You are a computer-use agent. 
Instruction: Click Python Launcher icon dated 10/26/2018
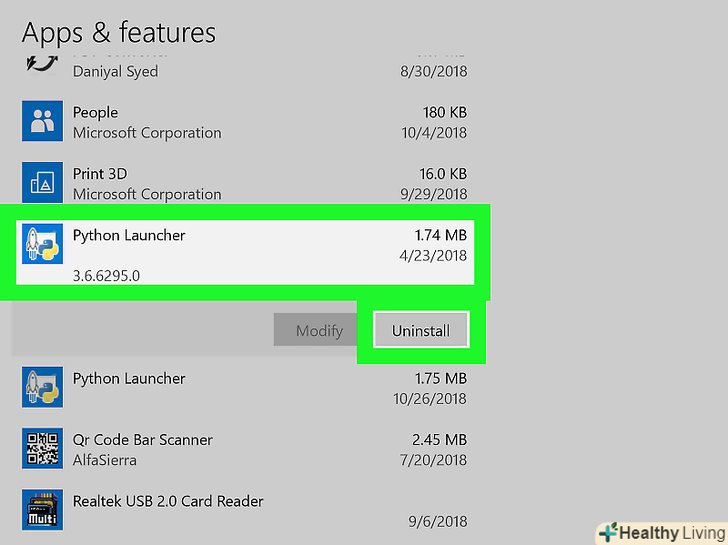point(42,387)
